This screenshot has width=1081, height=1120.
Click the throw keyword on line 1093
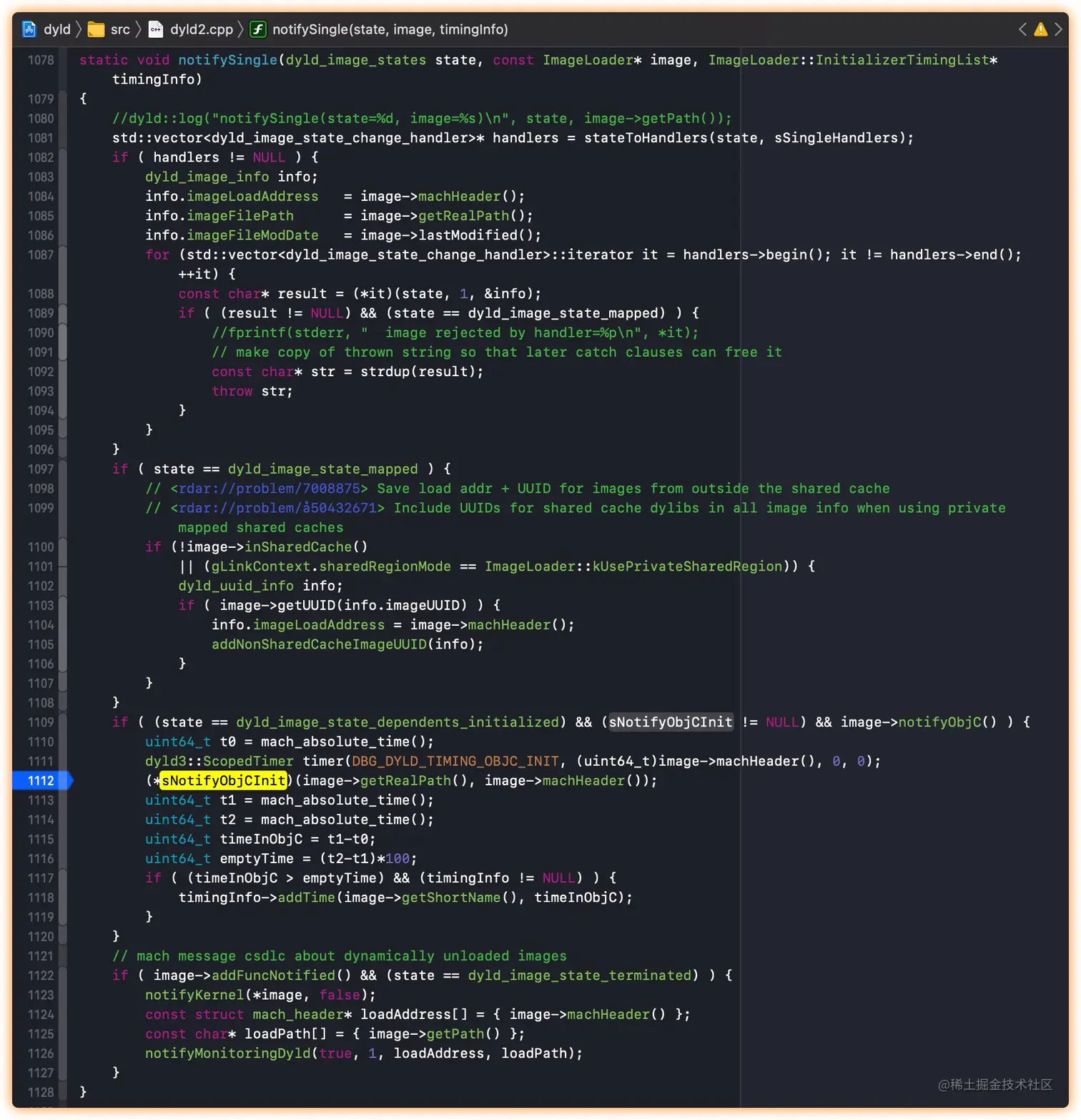coord(232,391)
